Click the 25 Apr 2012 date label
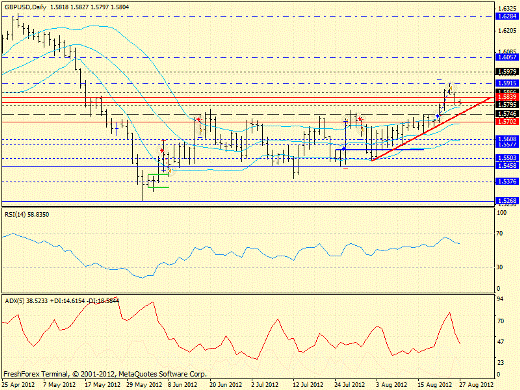Image resolution: width=520 pixels, height=390 pixels. click(18, 384)
